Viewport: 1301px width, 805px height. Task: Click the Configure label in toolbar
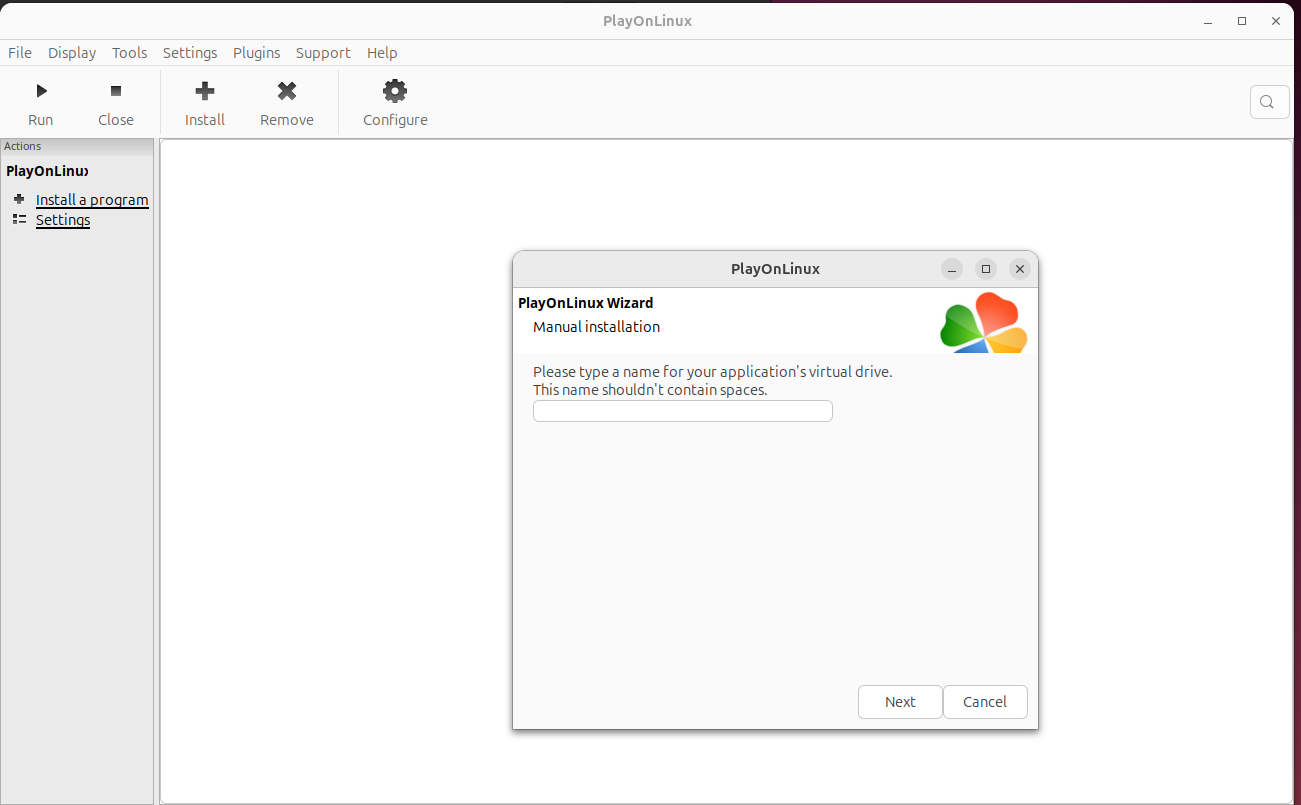pyautogui.click(x=395, y=120)
